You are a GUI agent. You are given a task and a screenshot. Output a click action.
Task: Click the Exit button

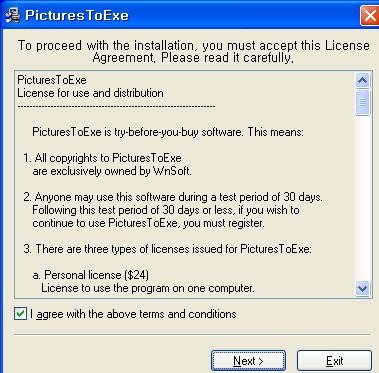point(334,361)
